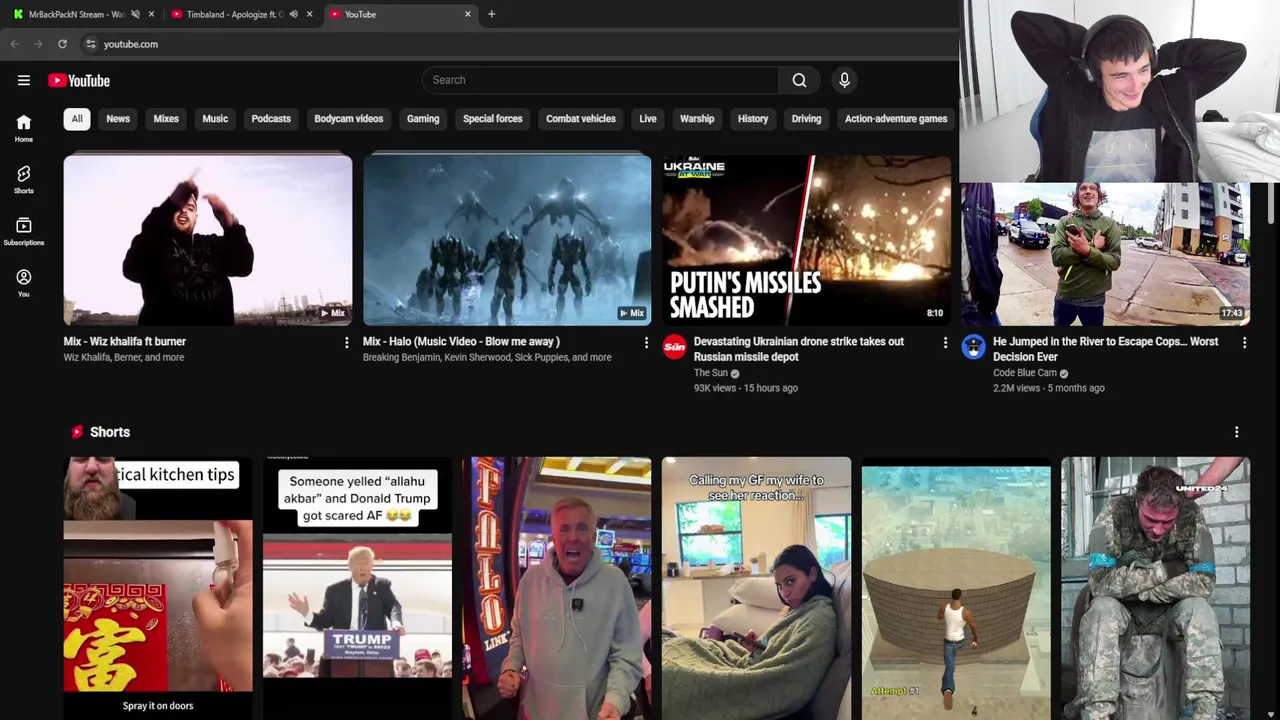Open the YouTube hamburger guide menu
Image resolution: width=1280 pixels, height=720 pixels.
(x=24, y=80)
